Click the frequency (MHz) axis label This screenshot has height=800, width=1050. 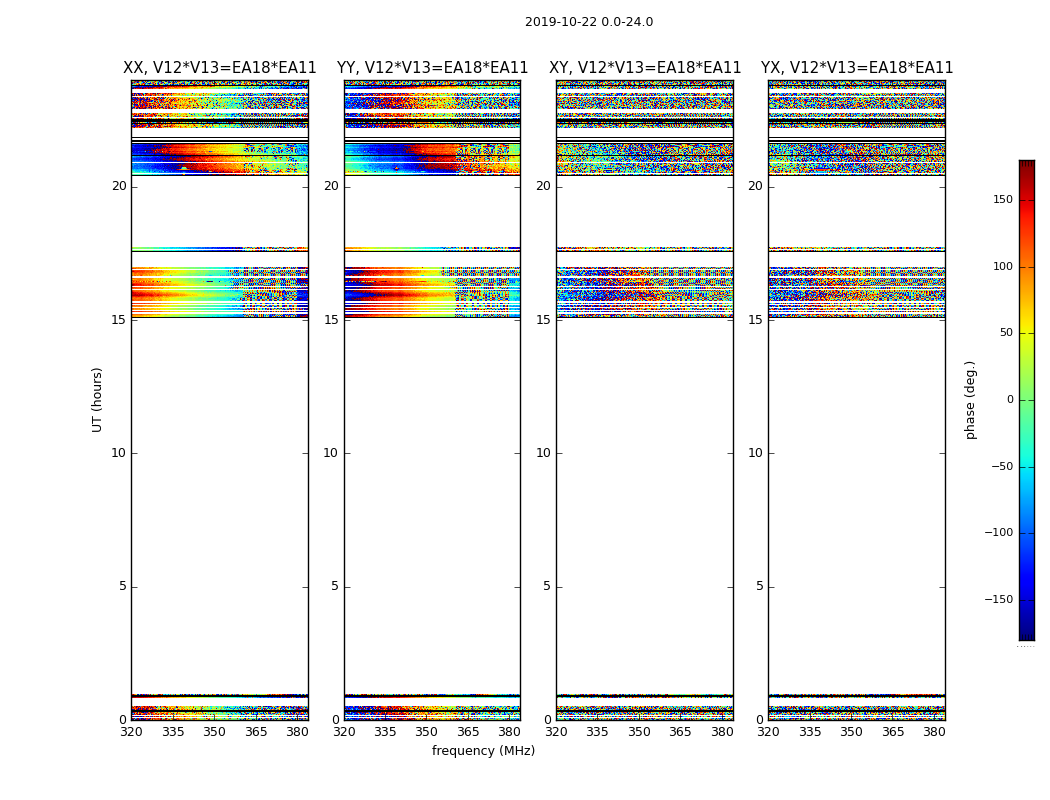click(483, 750)
